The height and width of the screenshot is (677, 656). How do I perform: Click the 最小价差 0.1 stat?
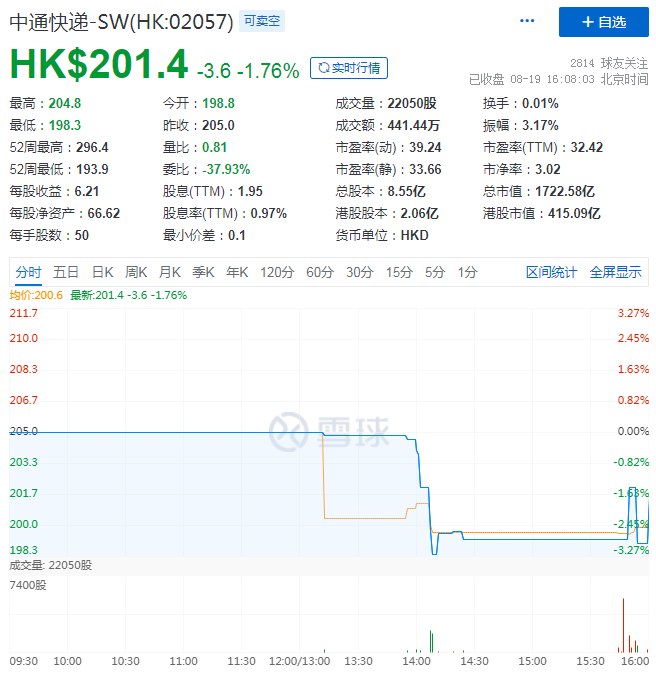(204, 236)
